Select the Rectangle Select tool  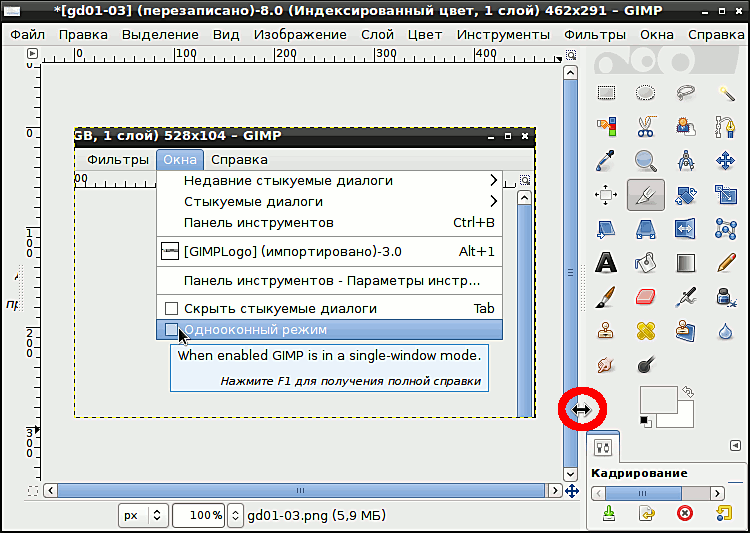click(x=606, y=92)
